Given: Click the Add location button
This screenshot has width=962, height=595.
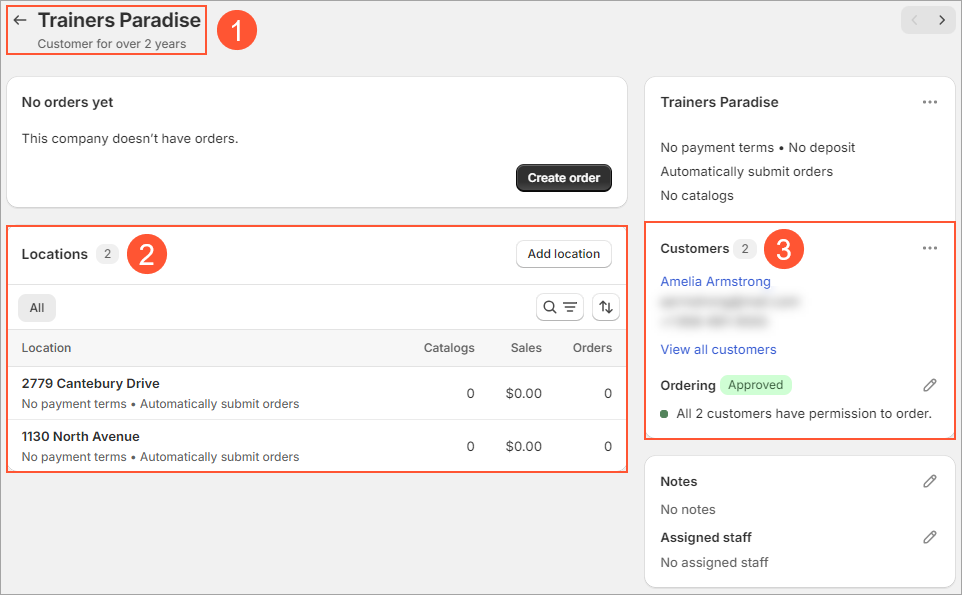Looking at the screenshot, I should pyautogui.click(x=563, y=254).
